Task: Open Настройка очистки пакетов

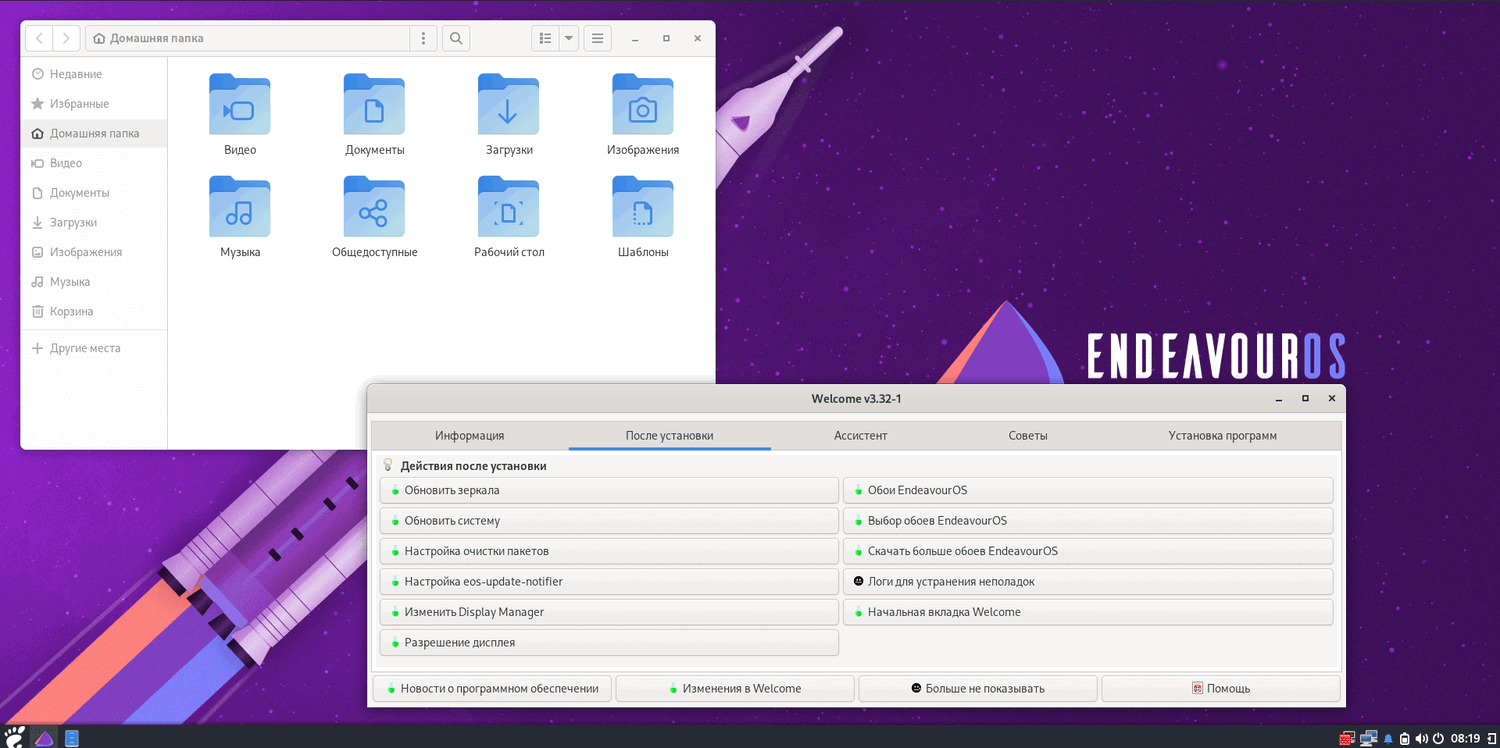Action: point(609,551)
